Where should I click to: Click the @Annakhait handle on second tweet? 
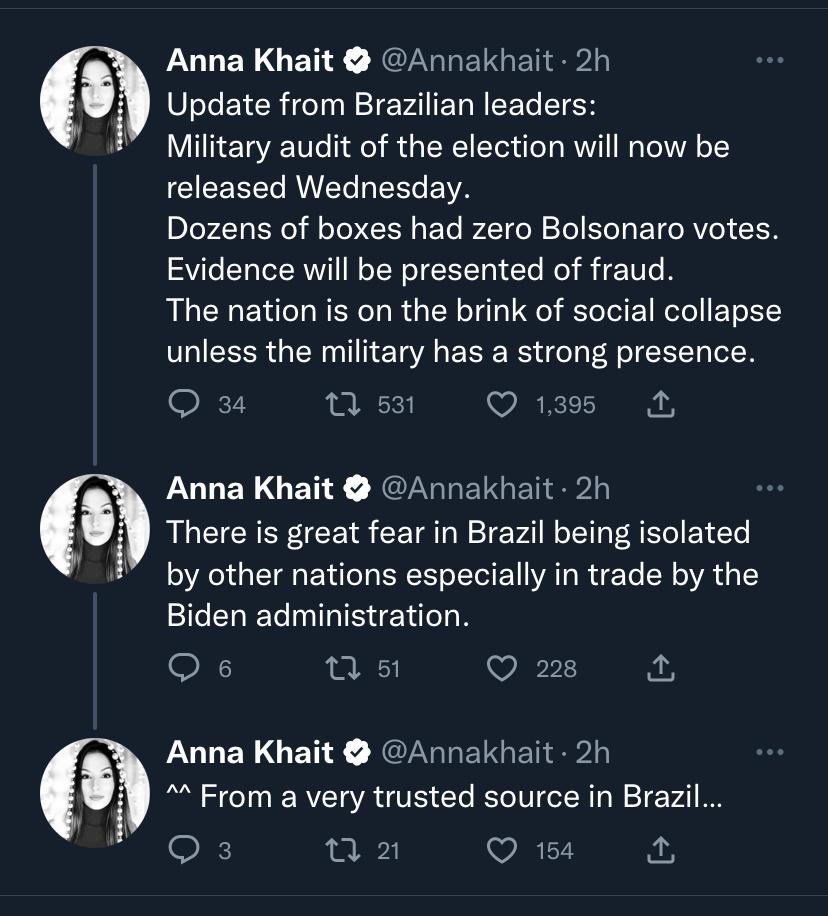pos(466,488)
